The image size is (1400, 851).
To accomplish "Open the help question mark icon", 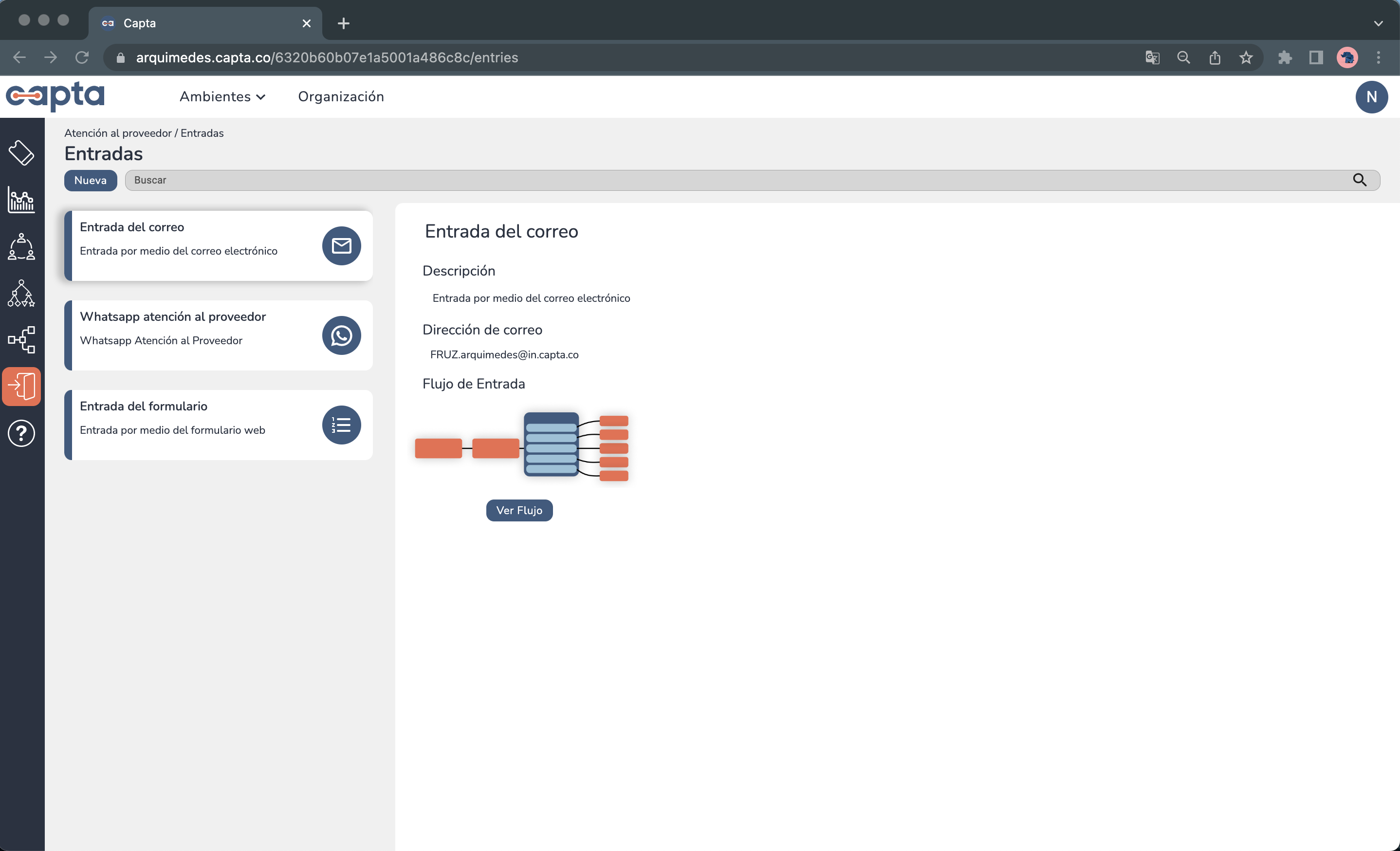I will pos(21,433).
